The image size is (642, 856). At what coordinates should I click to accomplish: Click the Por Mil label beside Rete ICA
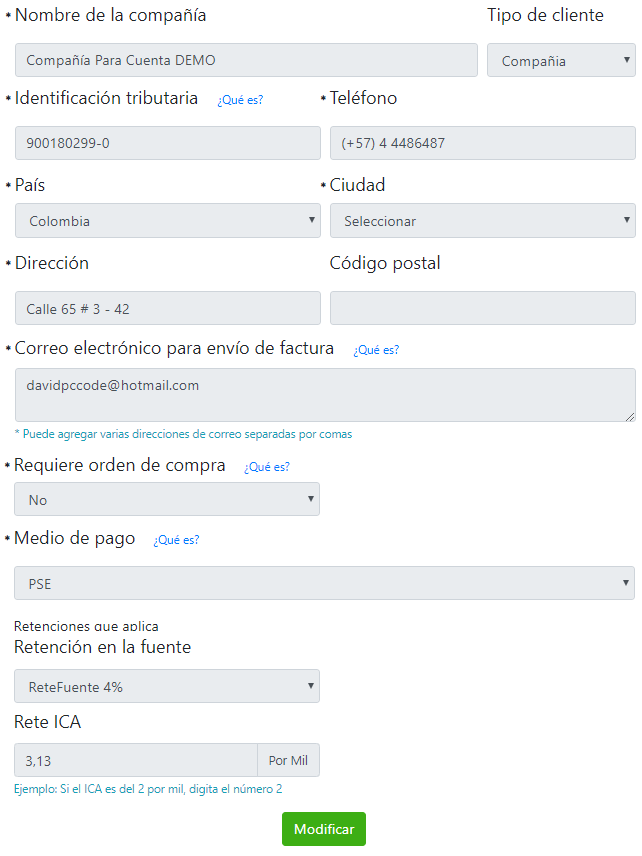point(288,760)
